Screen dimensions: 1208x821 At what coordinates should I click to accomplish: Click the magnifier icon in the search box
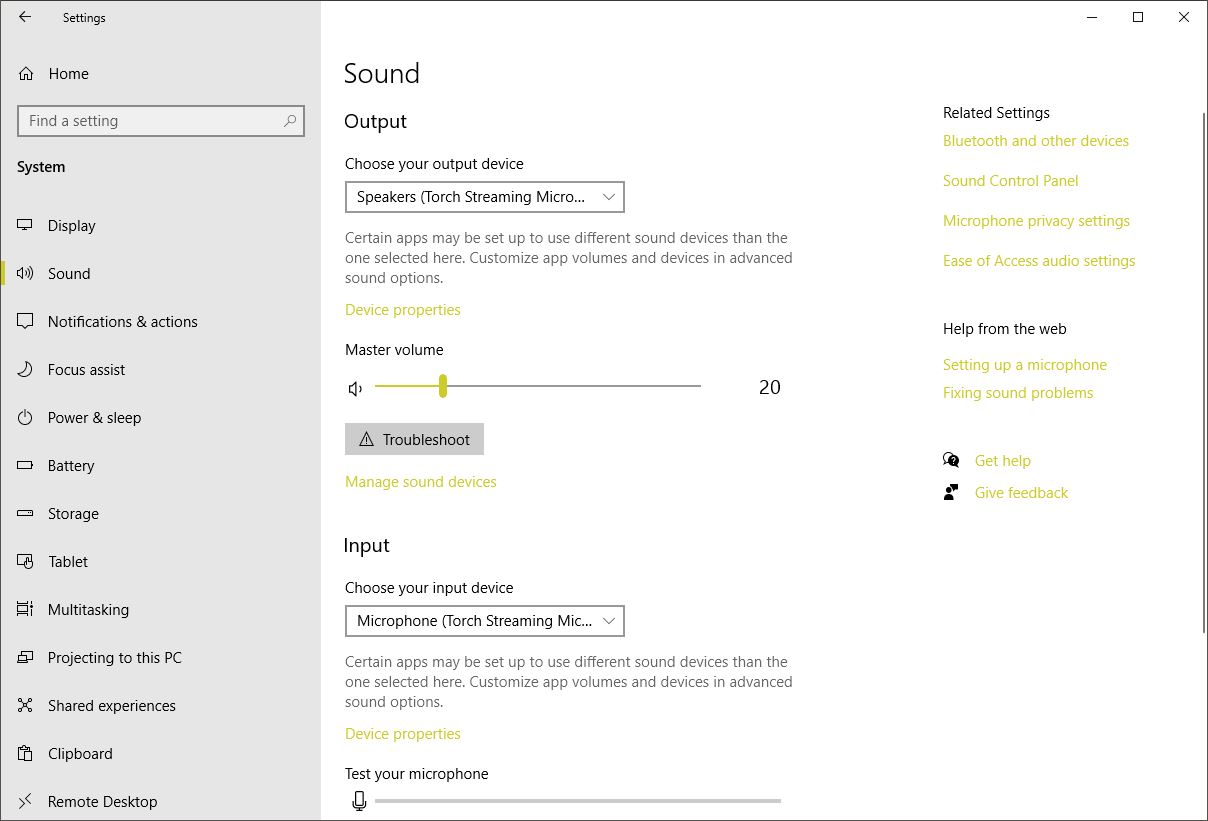click(290, 121)
